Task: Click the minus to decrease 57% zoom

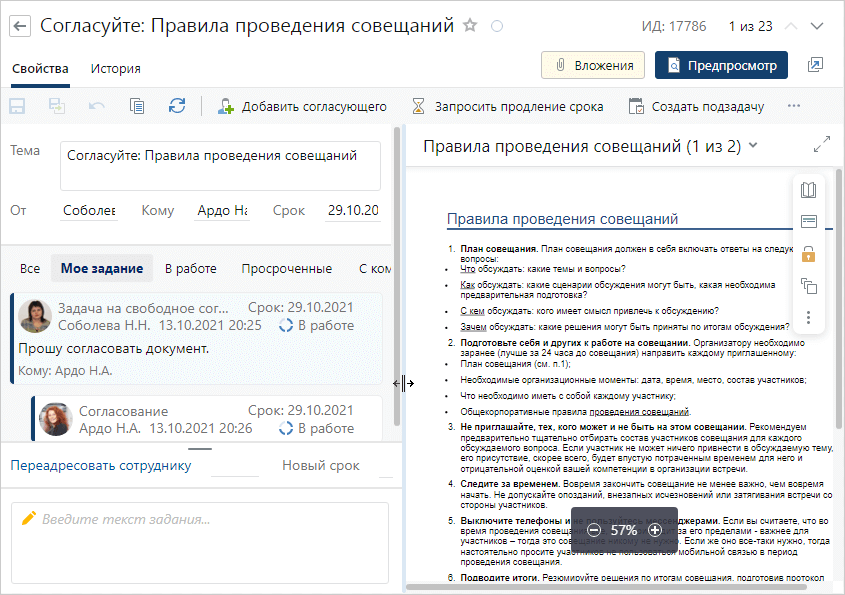Action: pos(595,529)
